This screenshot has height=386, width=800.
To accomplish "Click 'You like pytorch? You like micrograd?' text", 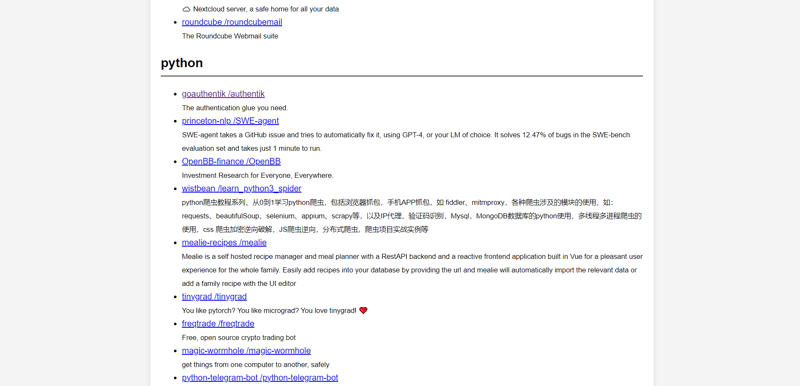I will [x=269, y=311].
